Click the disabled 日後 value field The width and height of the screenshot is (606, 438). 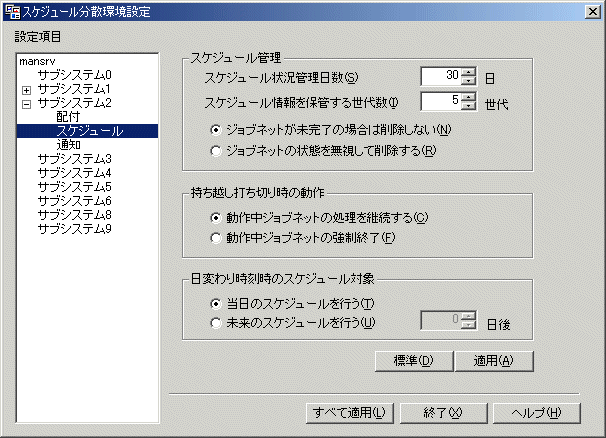pyautogui.click(x=441, y=320)
